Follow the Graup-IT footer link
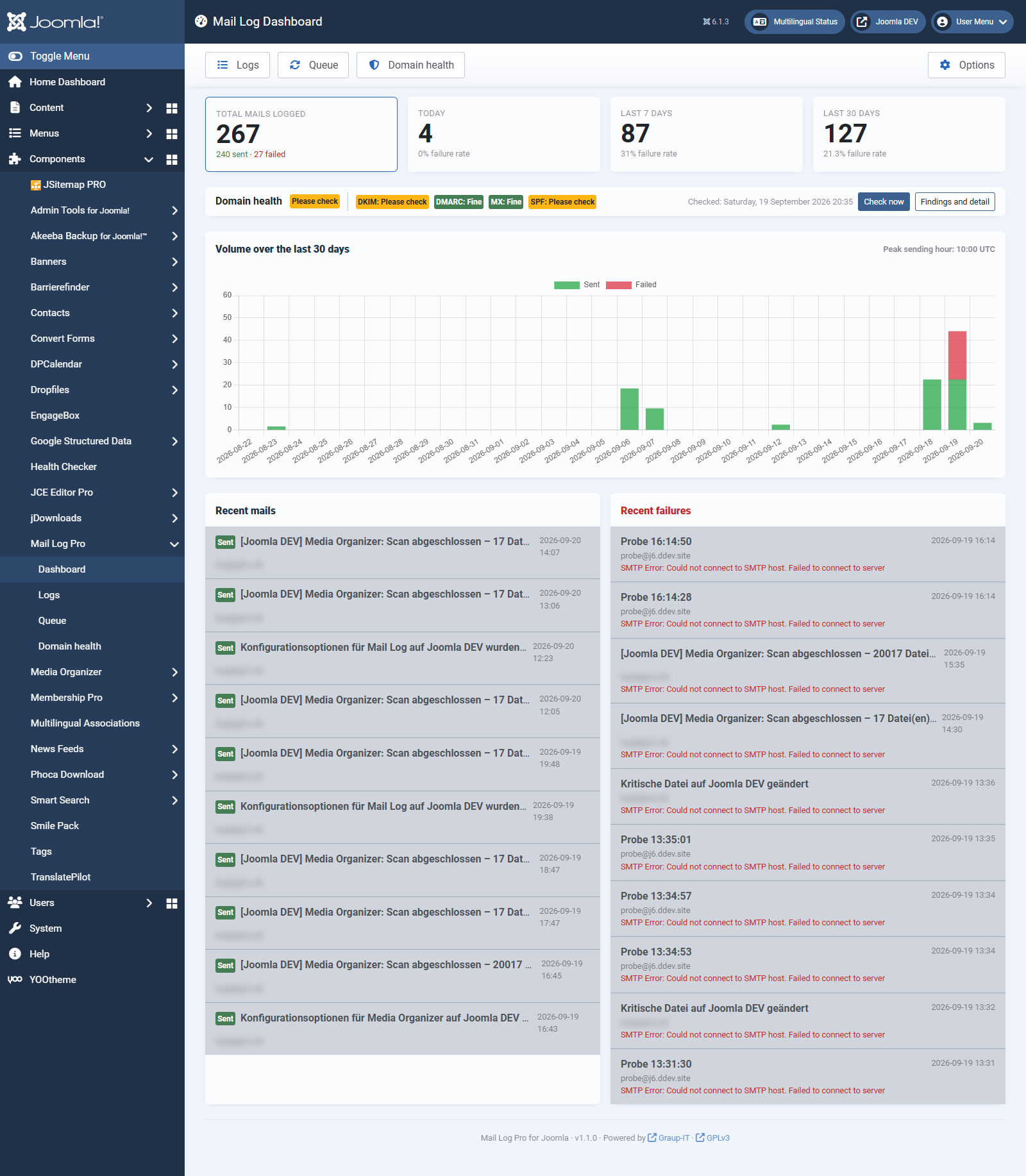The height and width of the screenshot is (1176, 1026). (x=669, y=1138)
